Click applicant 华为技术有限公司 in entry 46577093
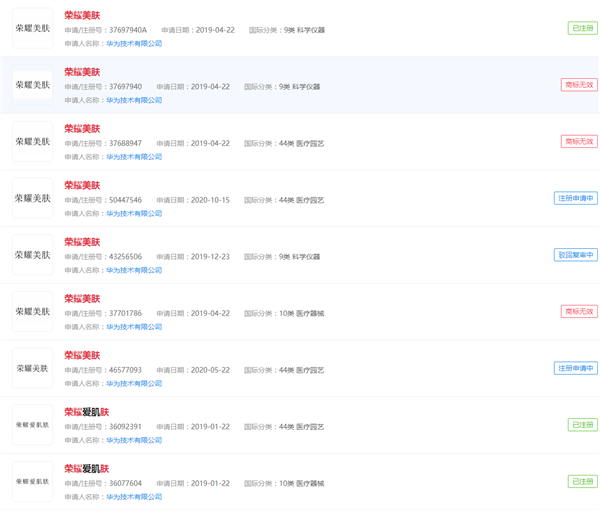 [134, 384]
